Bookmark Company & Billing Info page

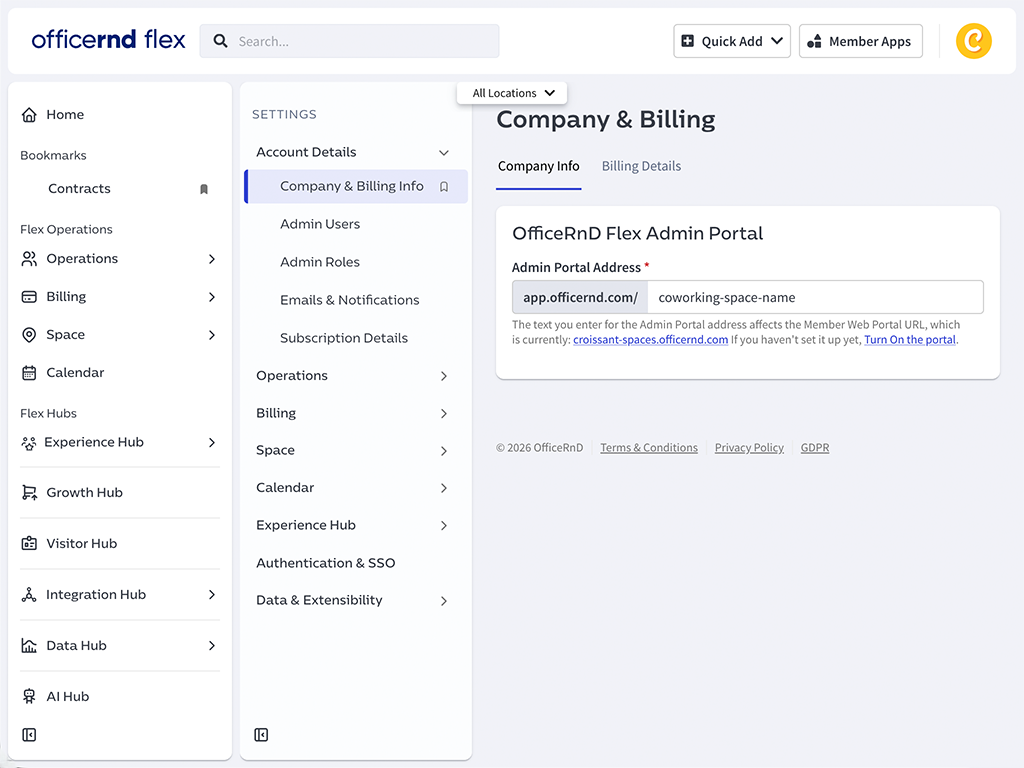444,187
